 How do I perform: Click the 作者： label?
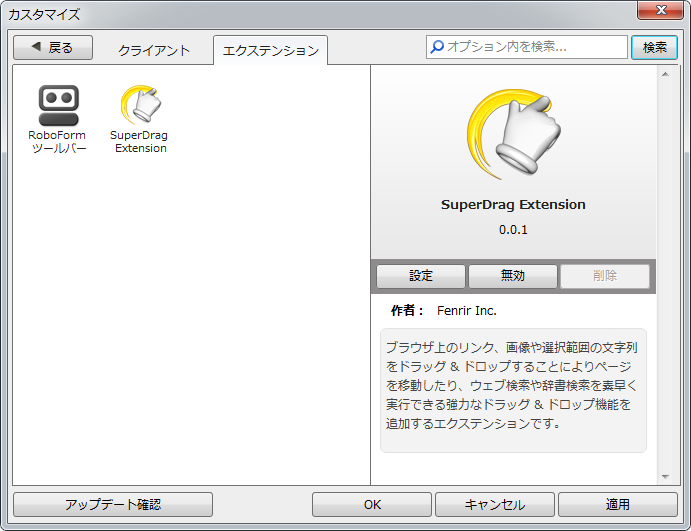407,311
